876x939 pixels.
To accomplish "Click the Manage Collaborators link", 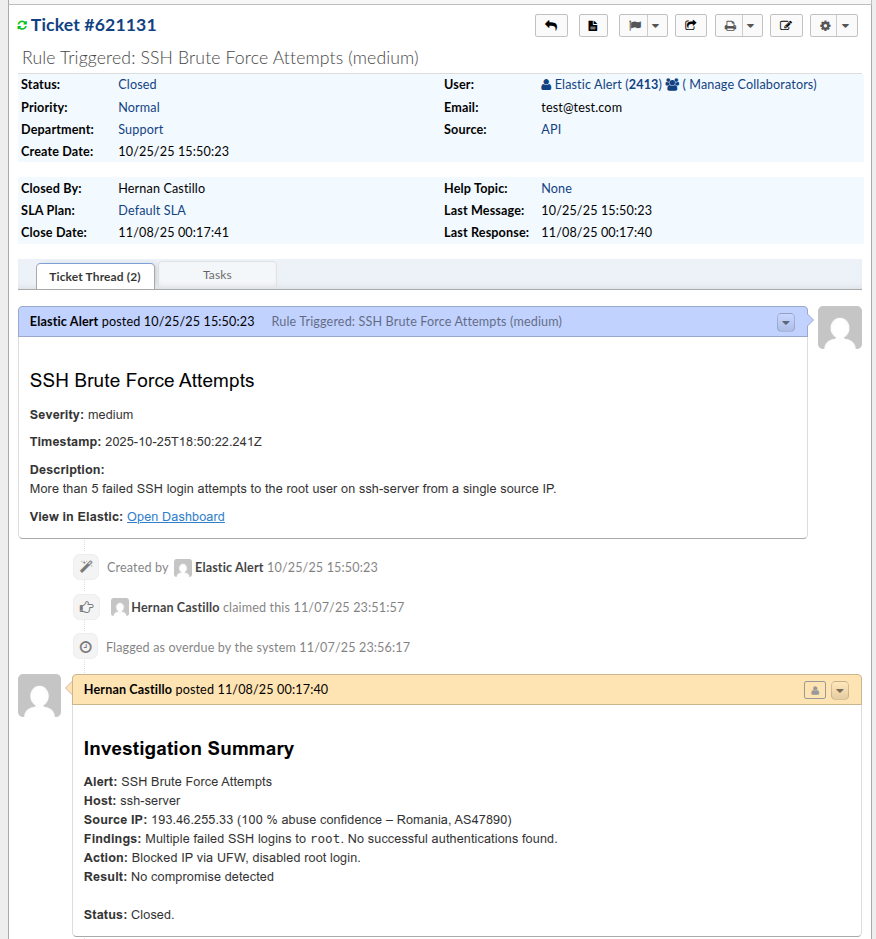I will pyautogui.click(x=750, y=84).
